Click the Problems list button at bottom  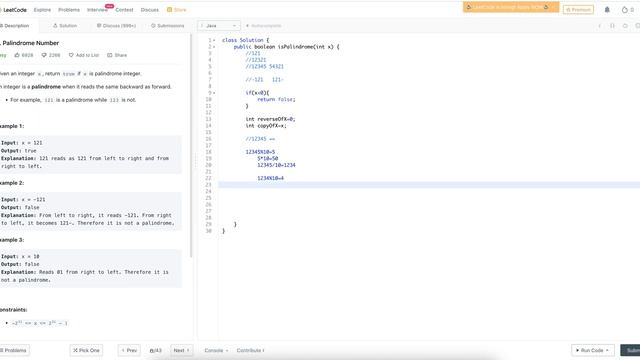click(x=15, y=351)
